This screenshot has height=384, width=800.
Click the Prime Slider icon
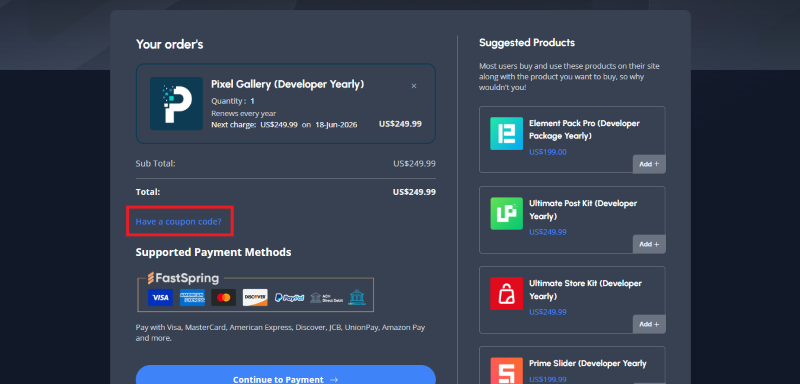(x=507, y=371)
